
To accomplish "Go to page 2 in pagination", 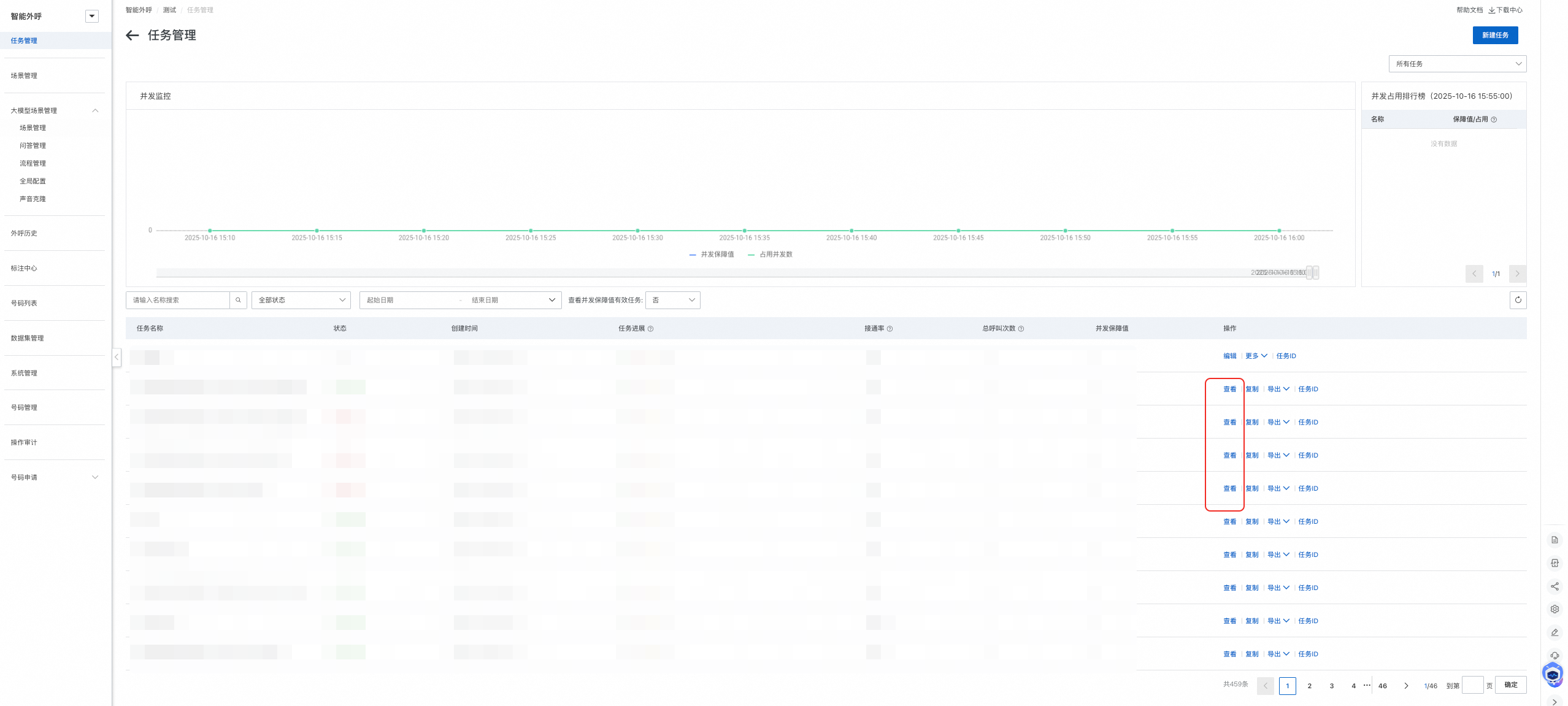I will 1309,686.
